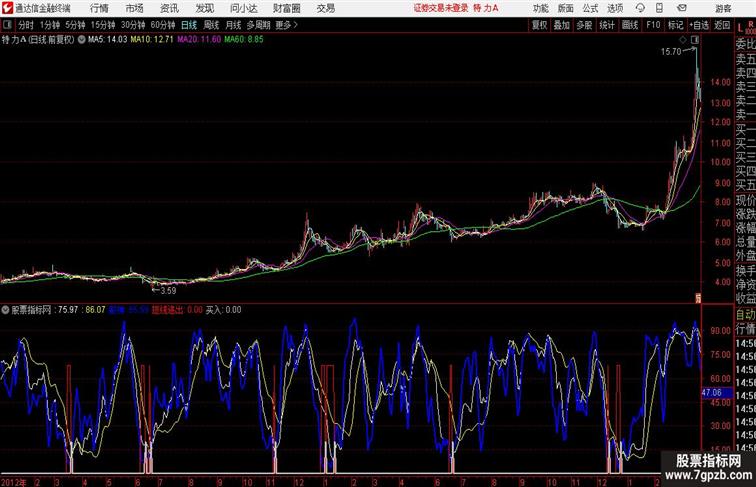Open the mail envelope icon
The image size is (756, 487).
682,8
